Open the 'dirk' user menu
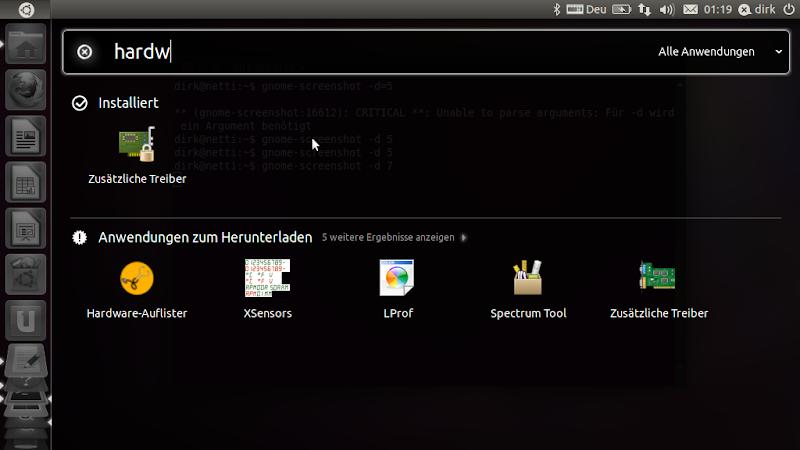Image resolution: width=800 pixels, height=450 pixels. [x=757, y=9]
